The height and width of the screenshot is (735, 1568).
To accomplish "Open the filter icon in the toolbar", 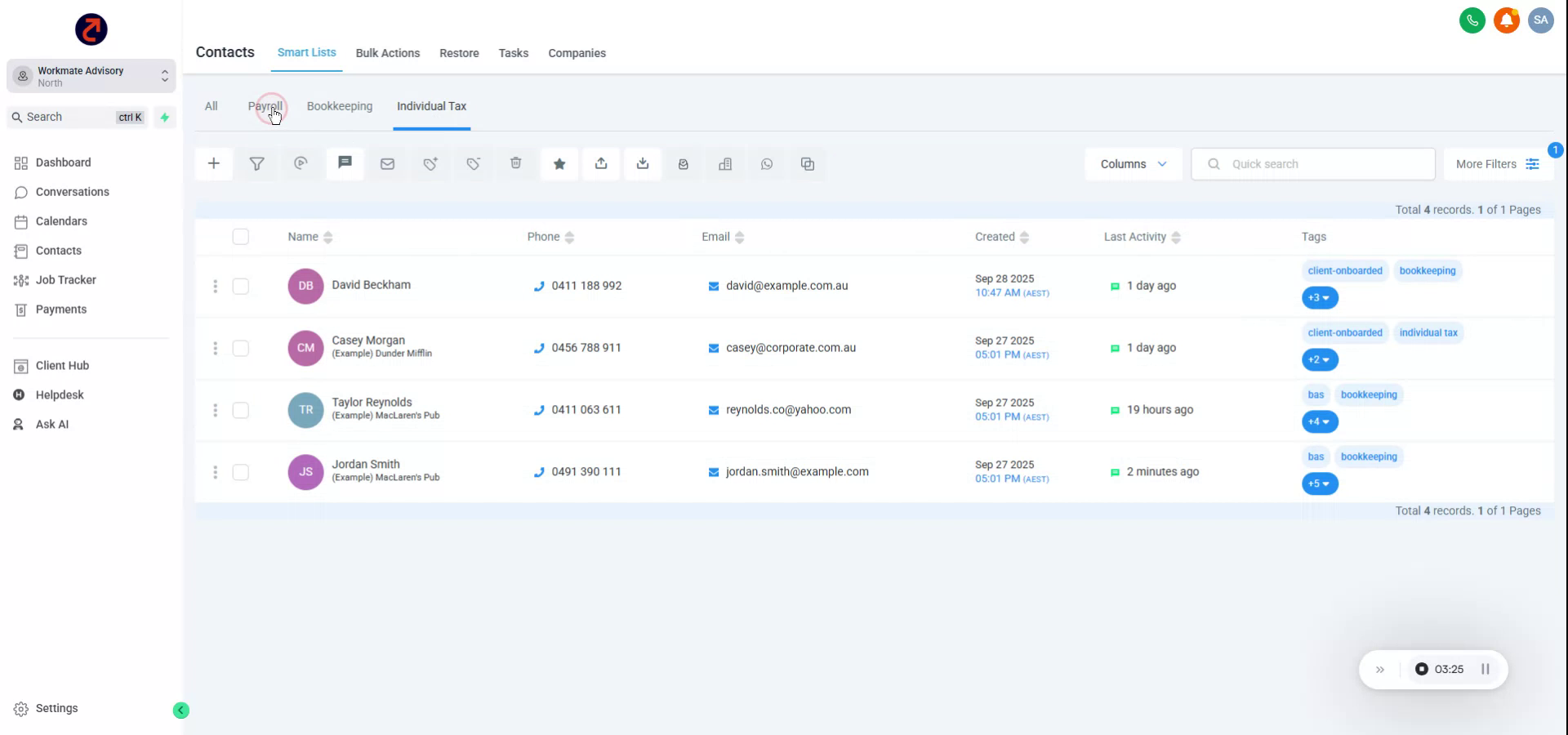I will [x=257, y=163].
